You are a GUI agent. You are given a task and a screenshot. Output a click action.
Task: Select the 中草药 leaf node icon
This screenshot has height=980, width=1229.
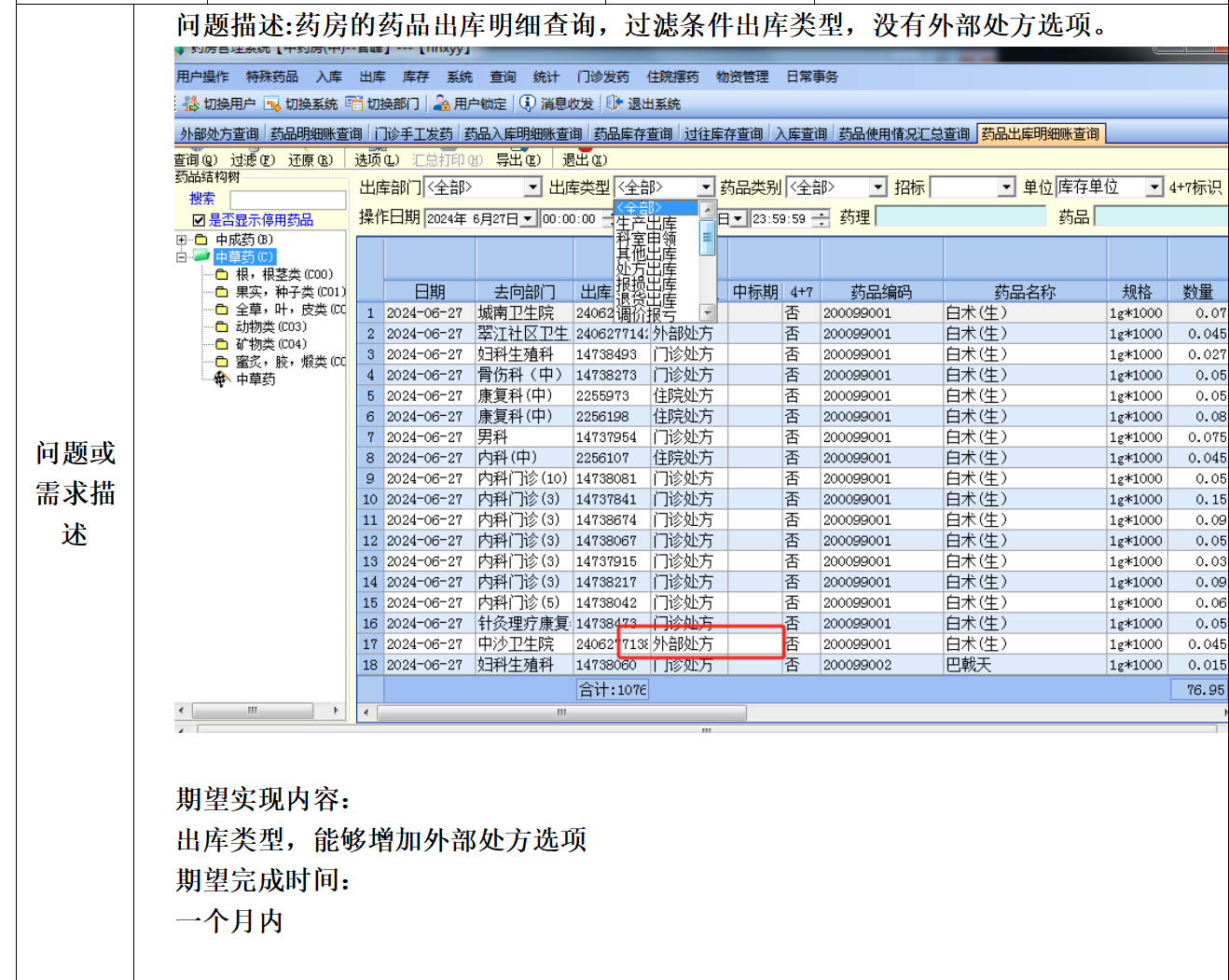coord(221,379)
